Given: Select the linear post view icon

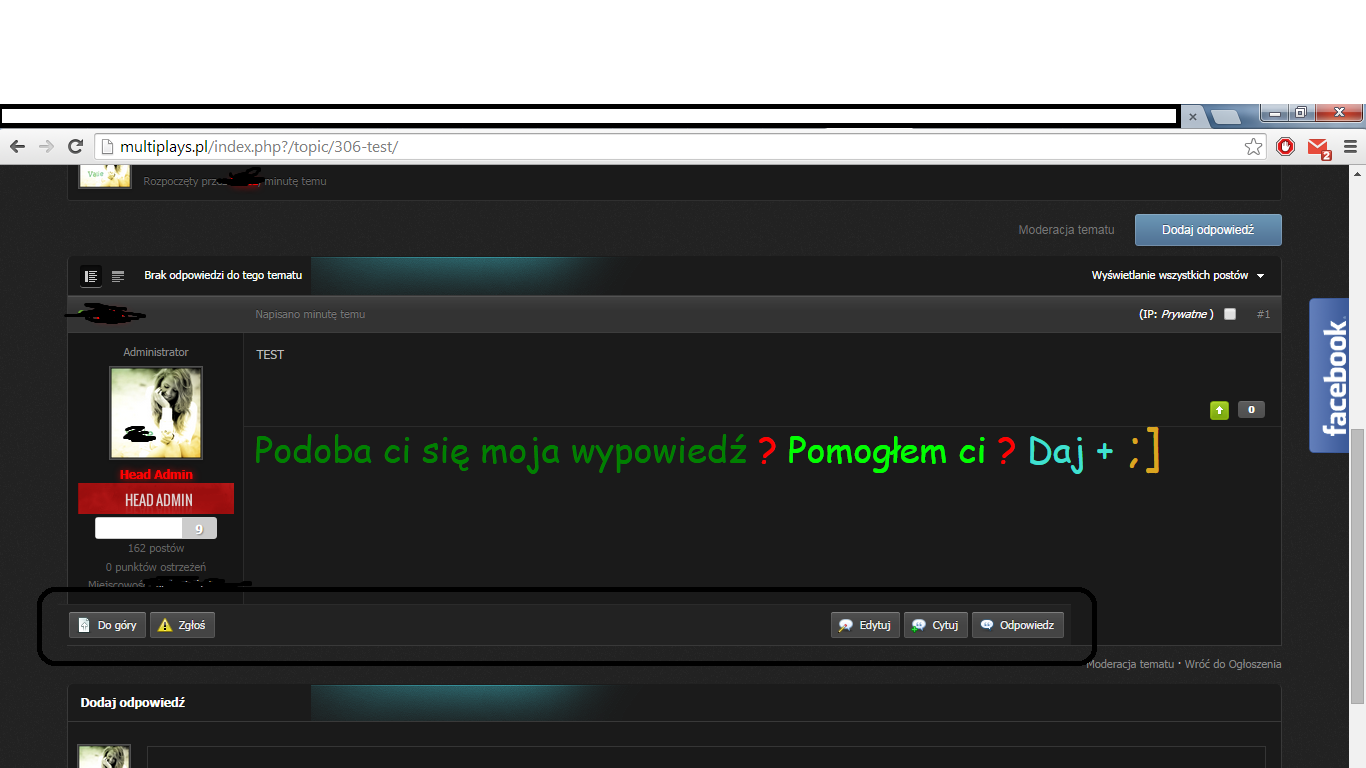Looking at the screenshot, I should coord(91,276).
